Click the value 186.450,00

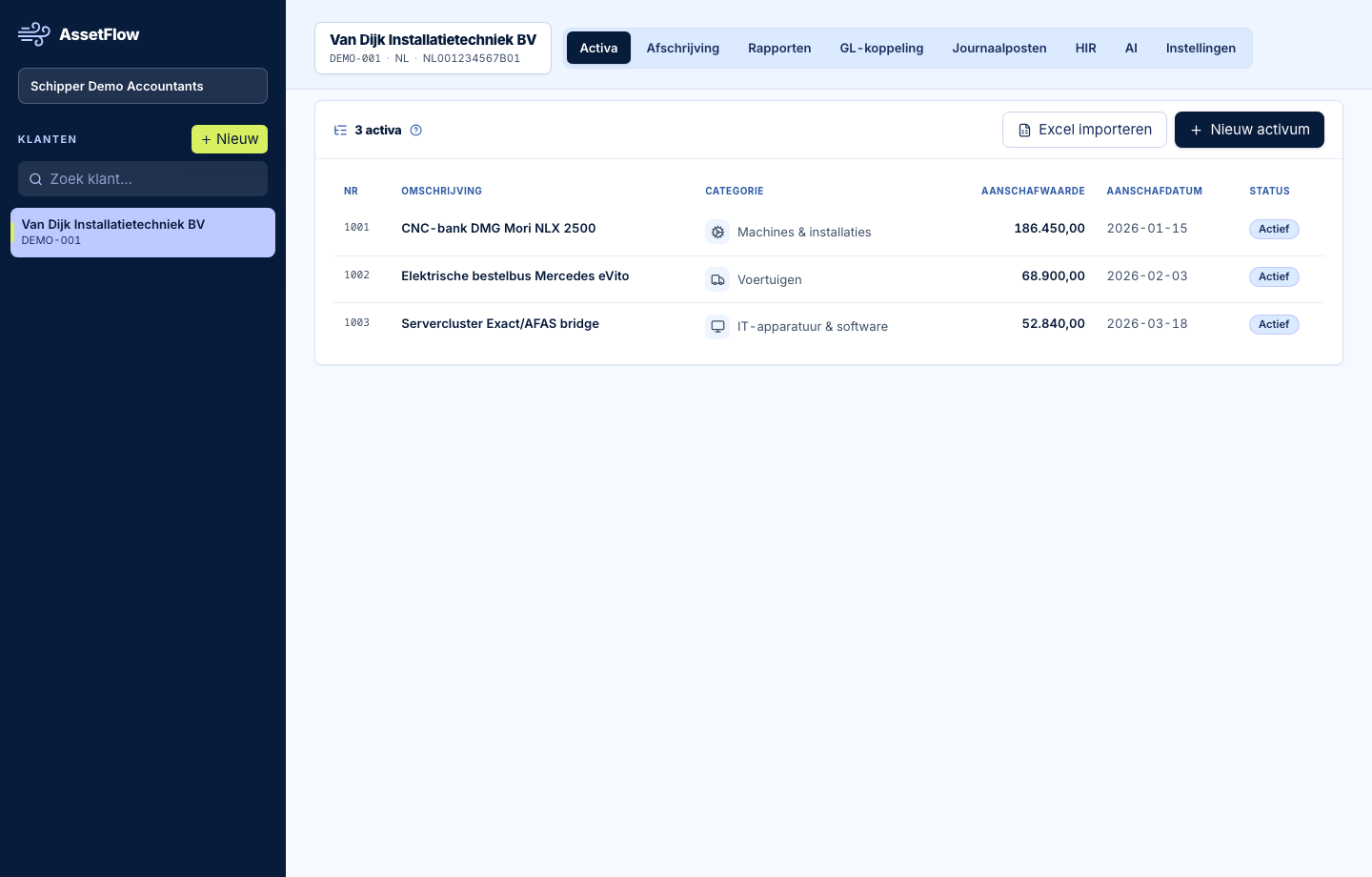click(x=1049, y=228)
